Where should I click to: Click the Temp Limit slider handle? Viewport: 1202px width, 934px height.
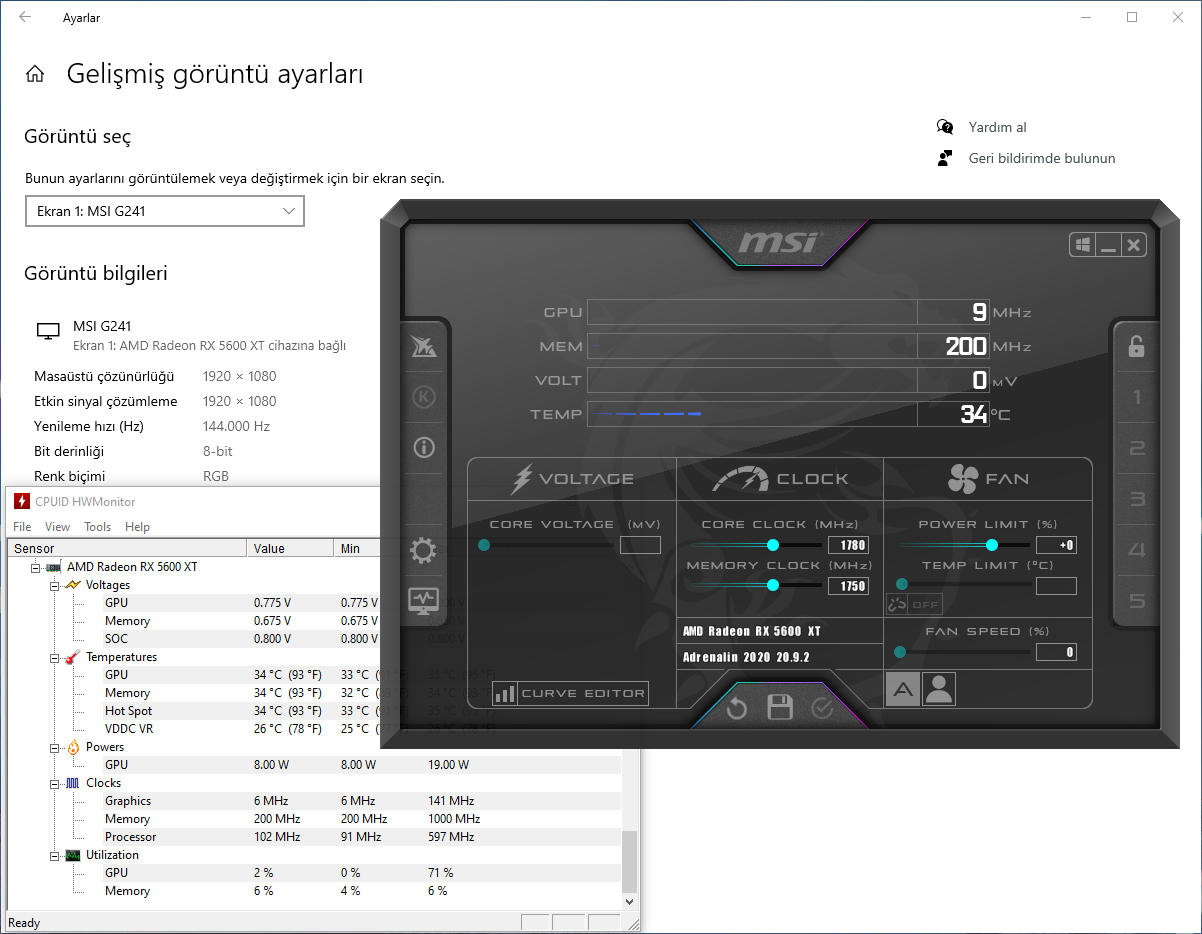902,584
